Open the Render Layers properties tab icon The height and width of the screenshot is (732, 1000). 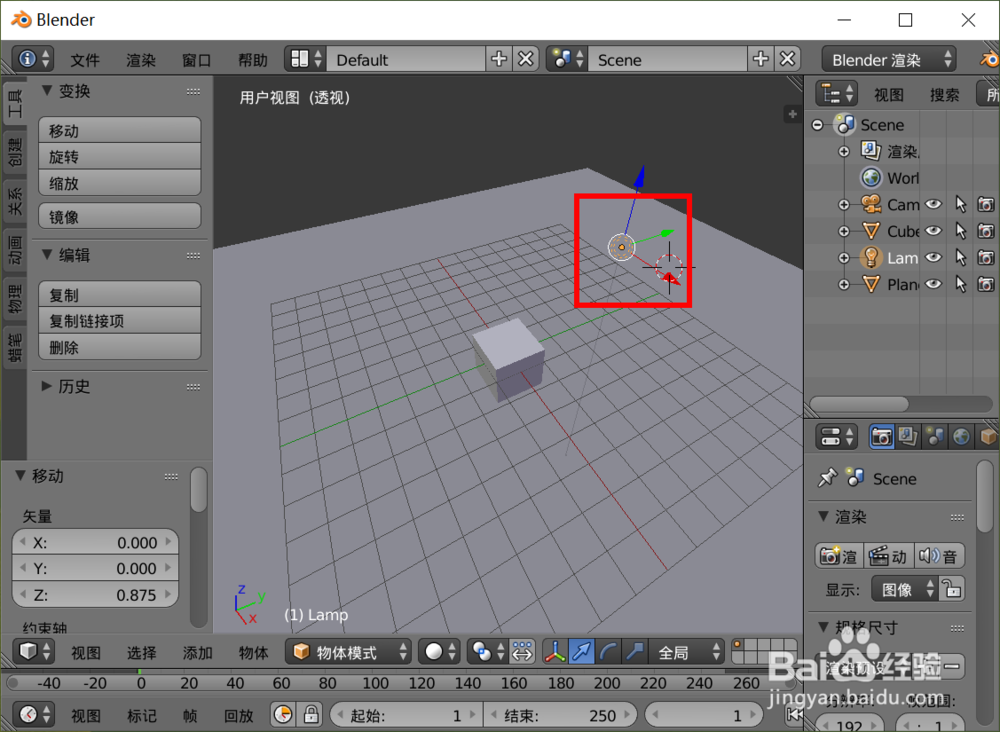[x=908, y=437]
